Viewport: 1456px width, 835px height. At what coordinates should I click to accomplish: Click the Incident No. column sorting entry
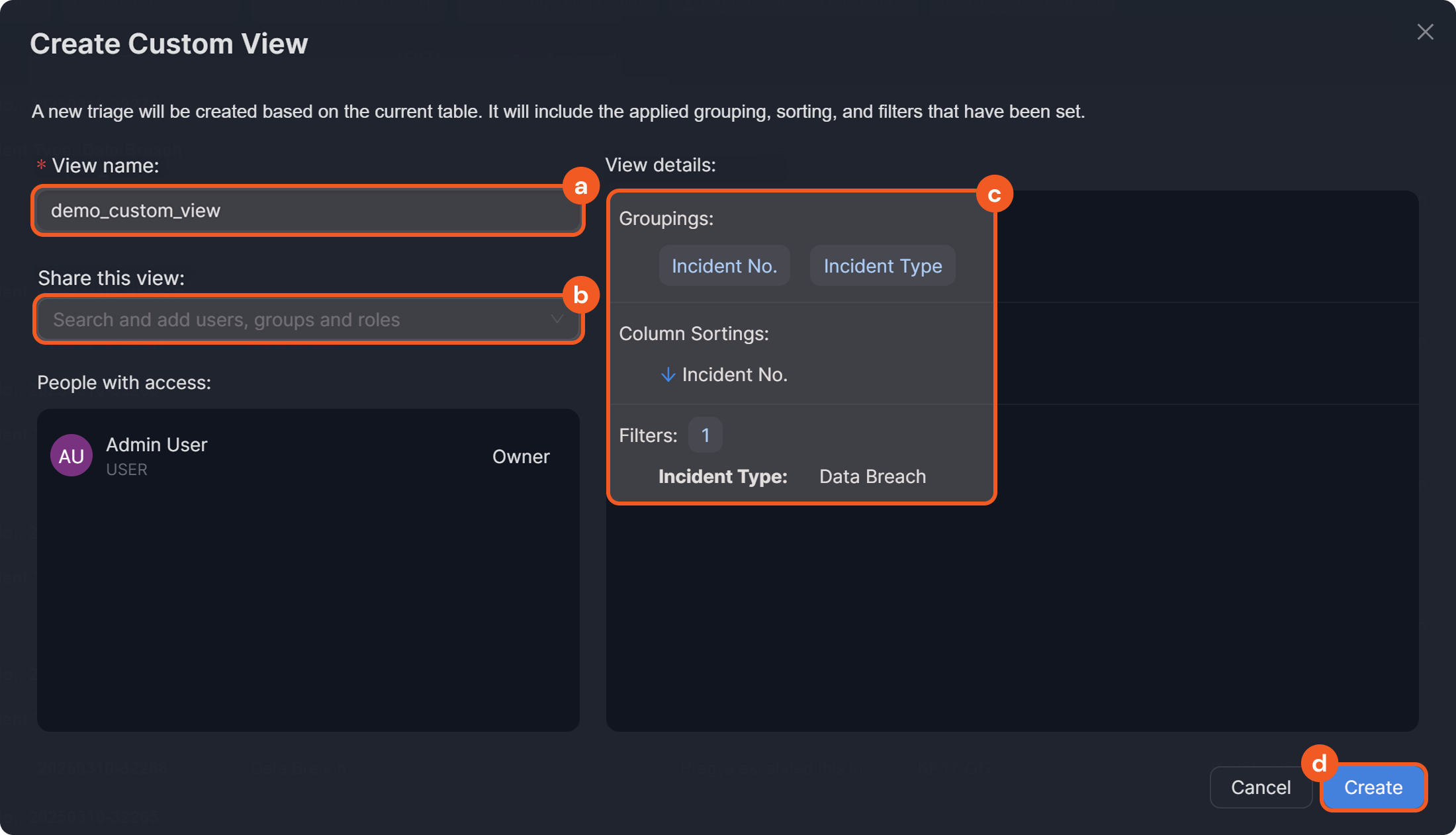[735, 374]
